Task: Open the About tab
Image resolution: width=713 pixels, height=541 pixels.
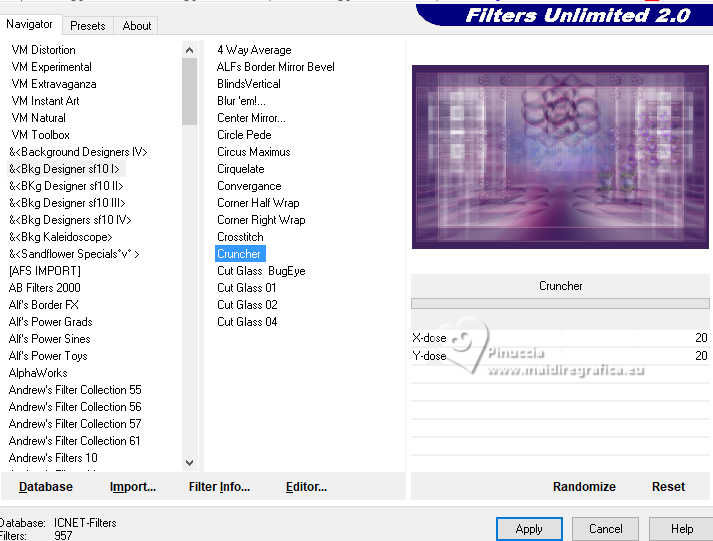Action: [137, 26]
